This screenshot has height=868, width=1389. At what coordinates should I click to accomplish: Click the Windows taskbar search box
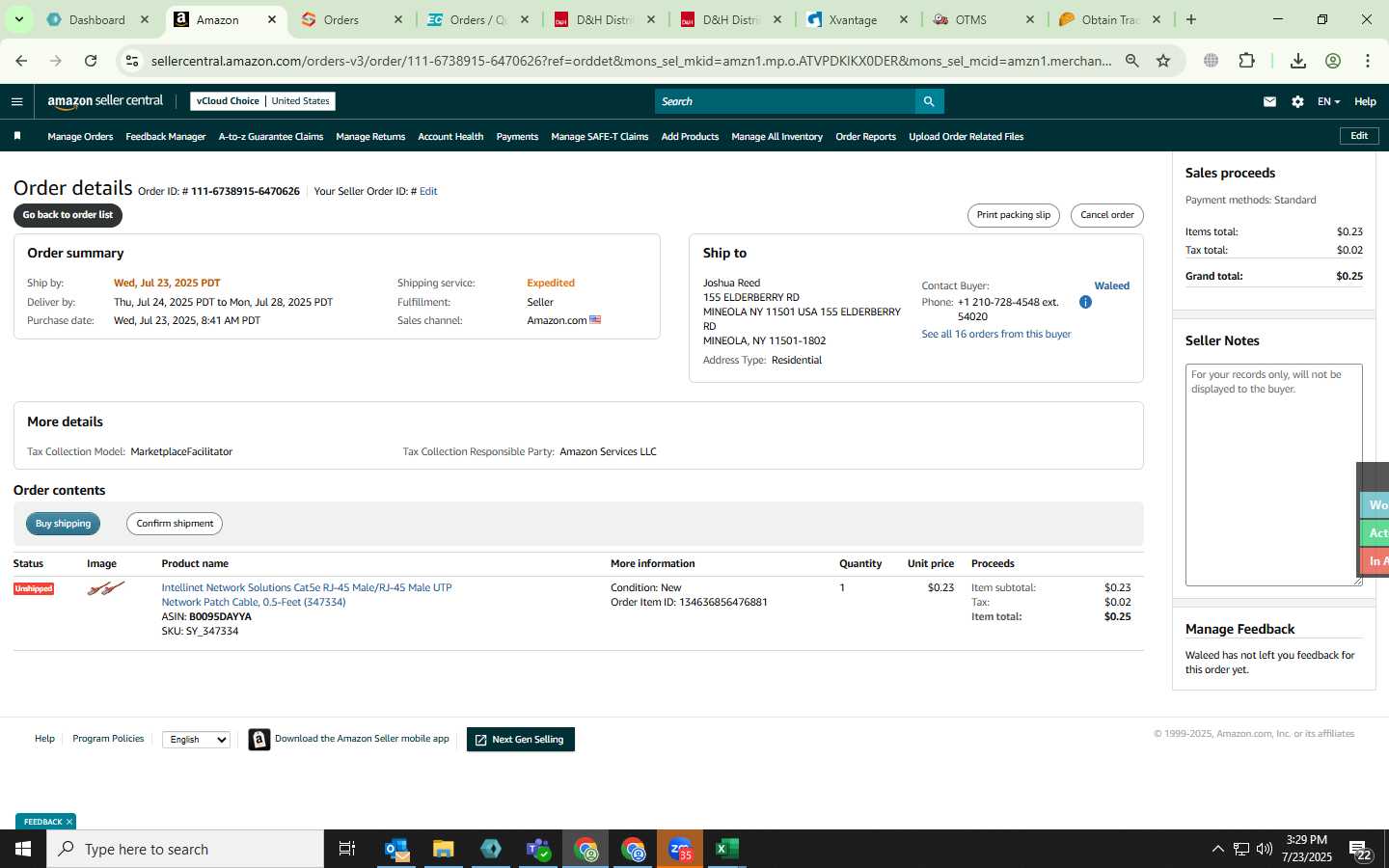(x=185, y=849)
